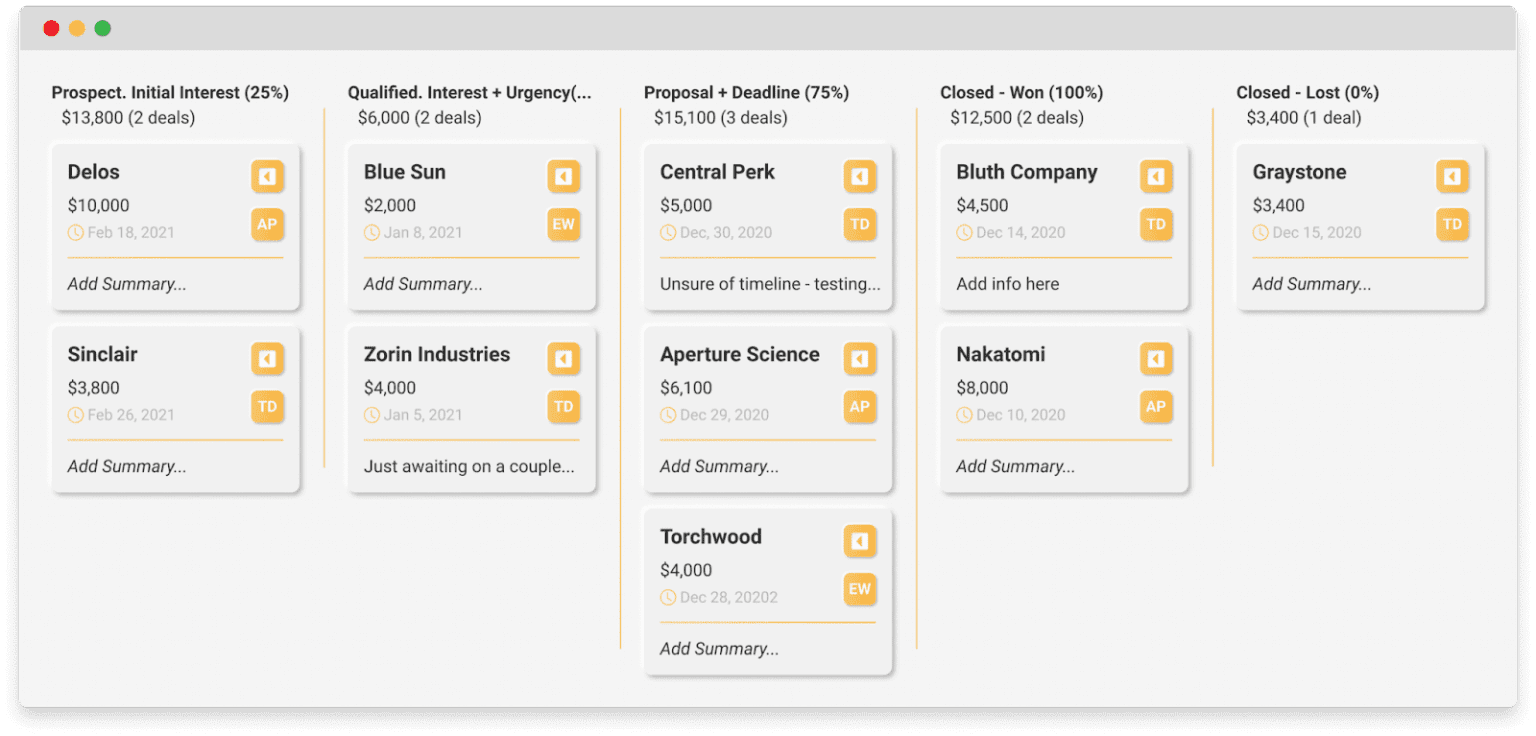
Task: Click the TD badge on the Sinclair card
Action: 267,407
